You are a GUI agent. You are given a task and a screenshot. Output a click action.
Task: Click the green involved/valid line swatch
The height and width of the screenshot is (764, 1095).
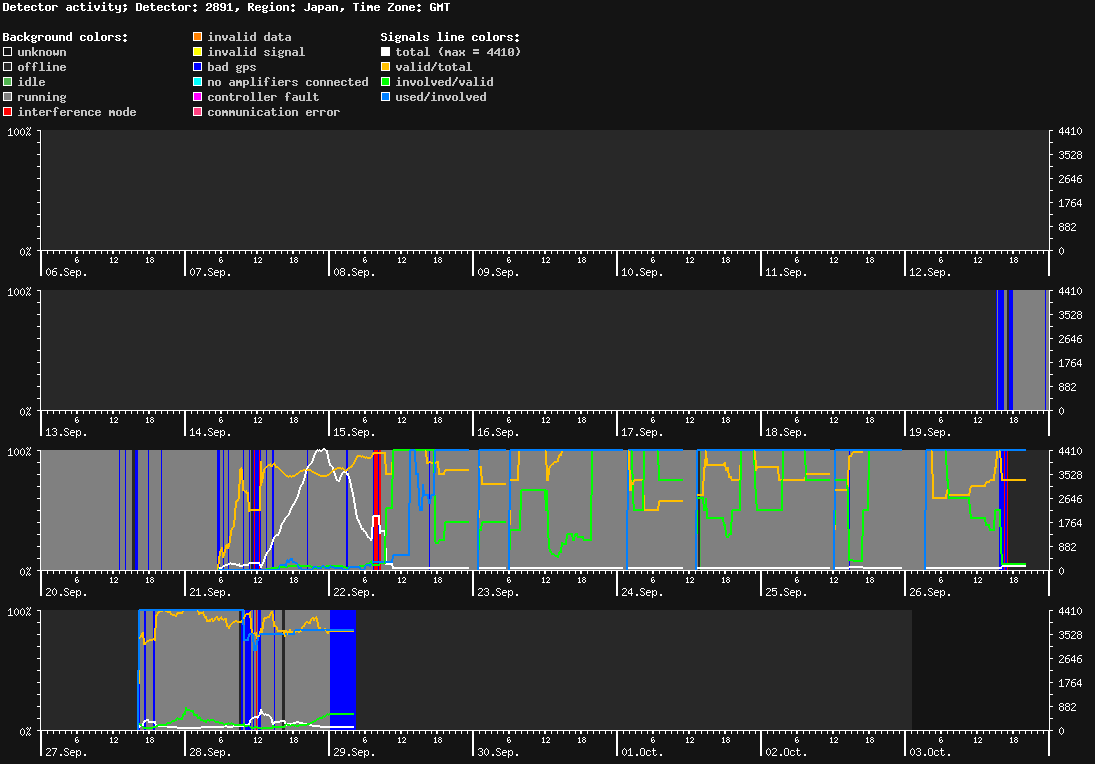tap(386, 82)
